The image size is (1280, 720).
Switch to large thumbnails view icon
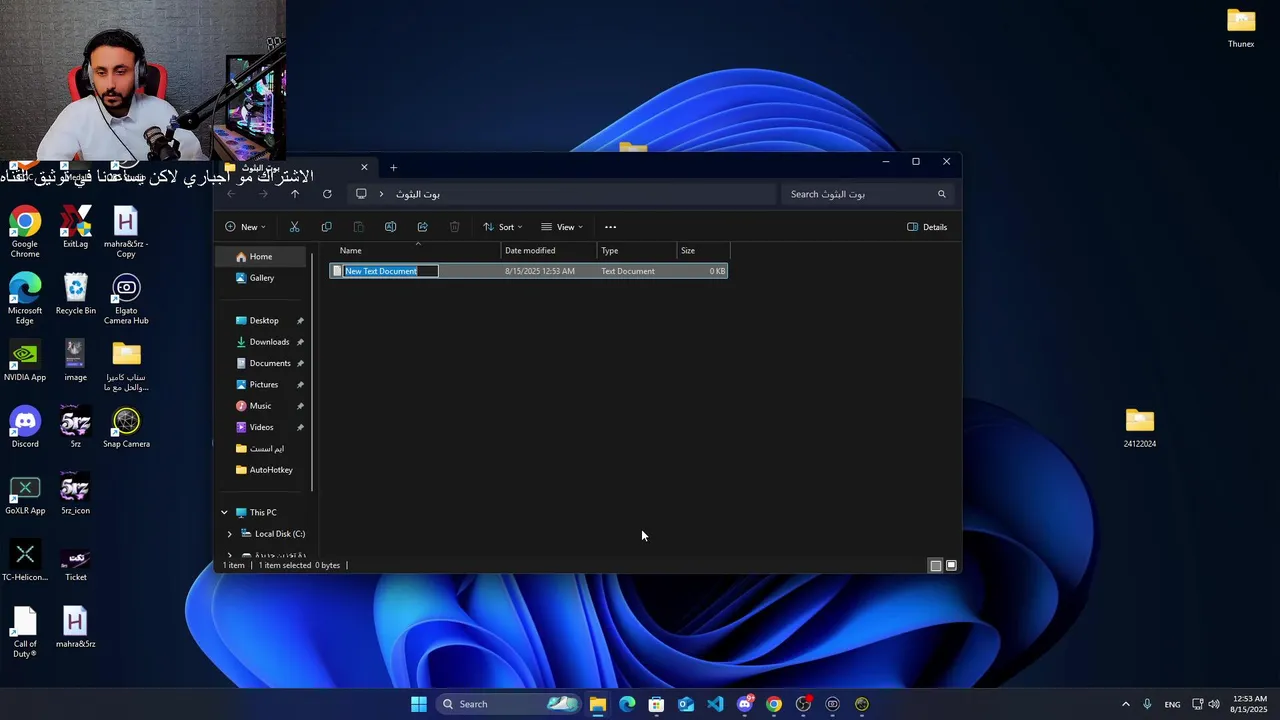pyautogui.click(x=951, y=566)
